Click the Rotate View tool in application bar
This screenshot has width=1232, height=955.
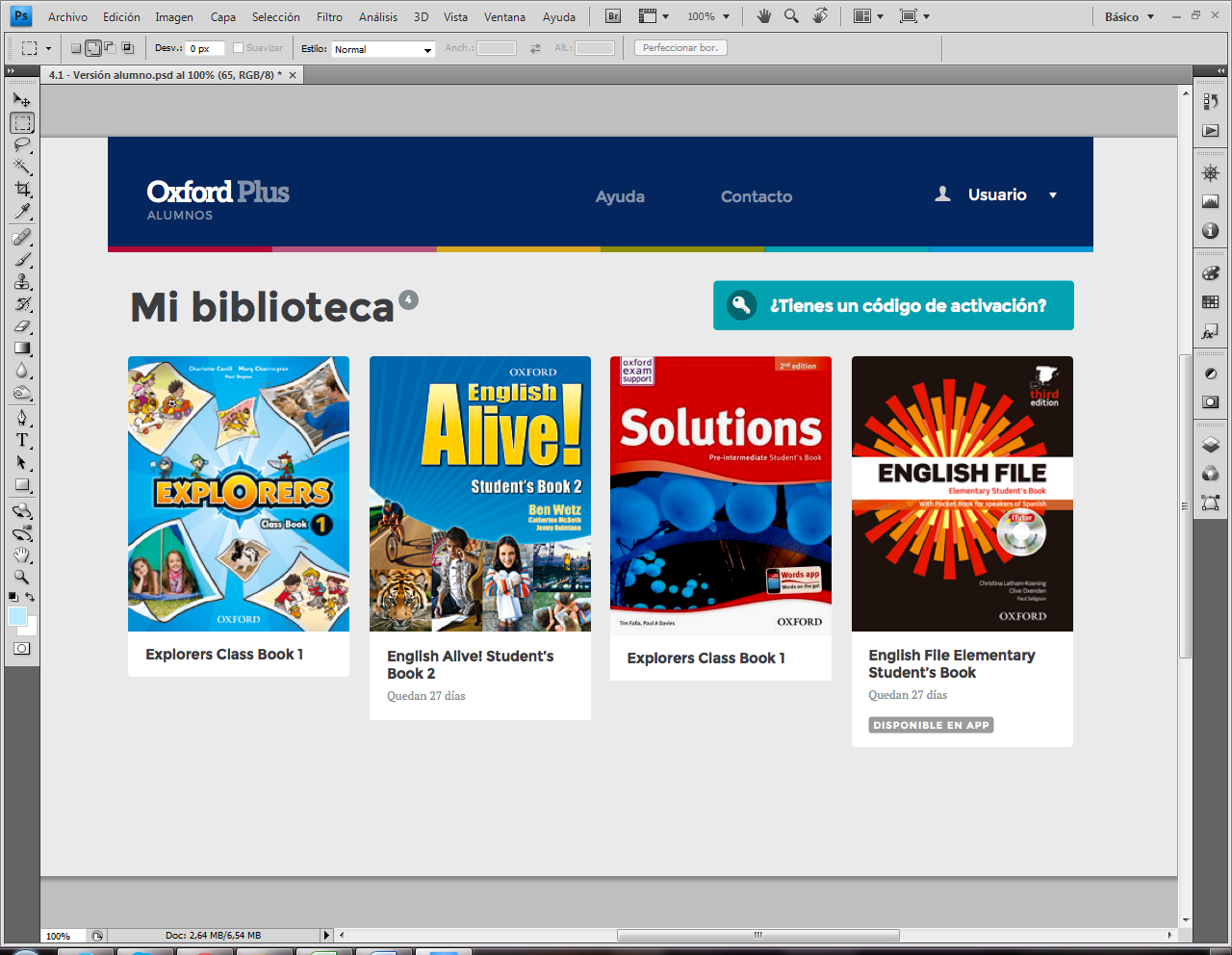[x=820, y=16]
